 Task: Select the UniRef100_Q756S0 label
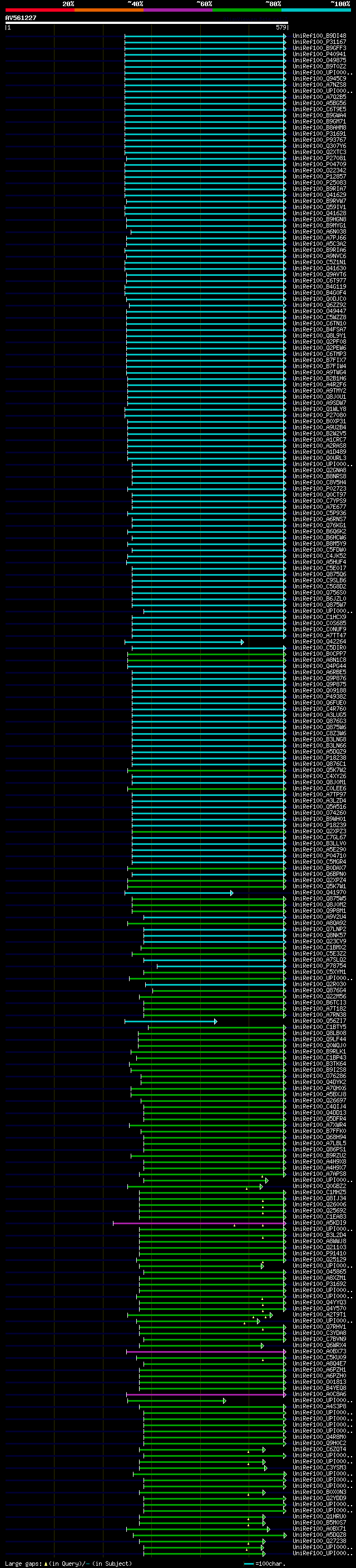(x=319, y=593)
